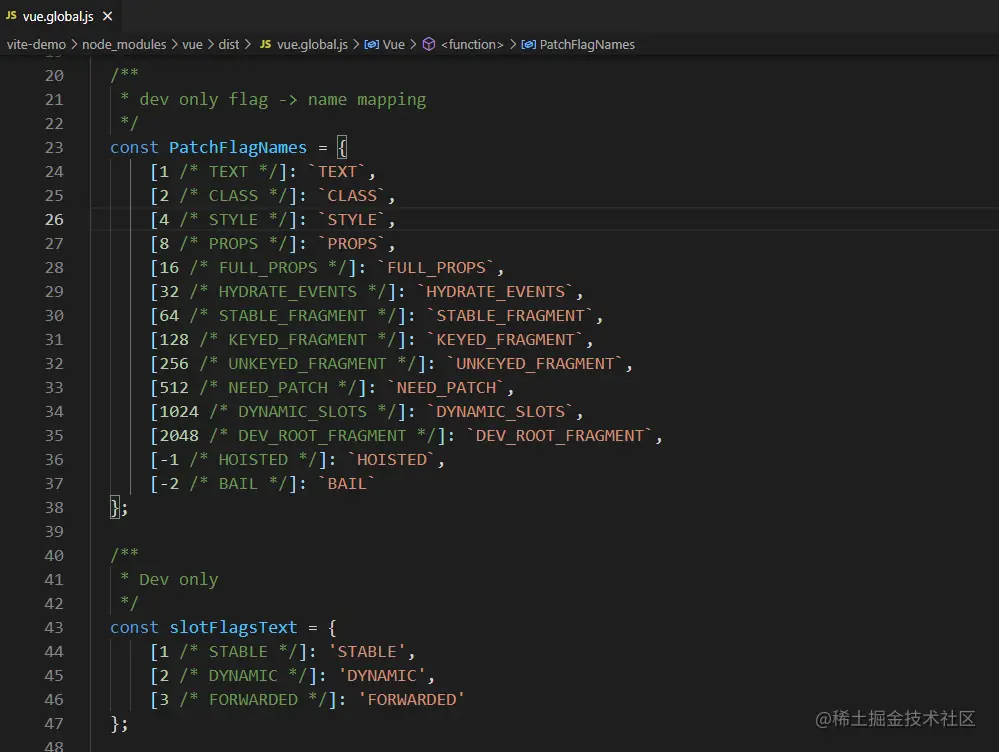Screen dimensions: 999x752
Task: Expand chevron after <function> breadcrumb
Action: [513, 44]
